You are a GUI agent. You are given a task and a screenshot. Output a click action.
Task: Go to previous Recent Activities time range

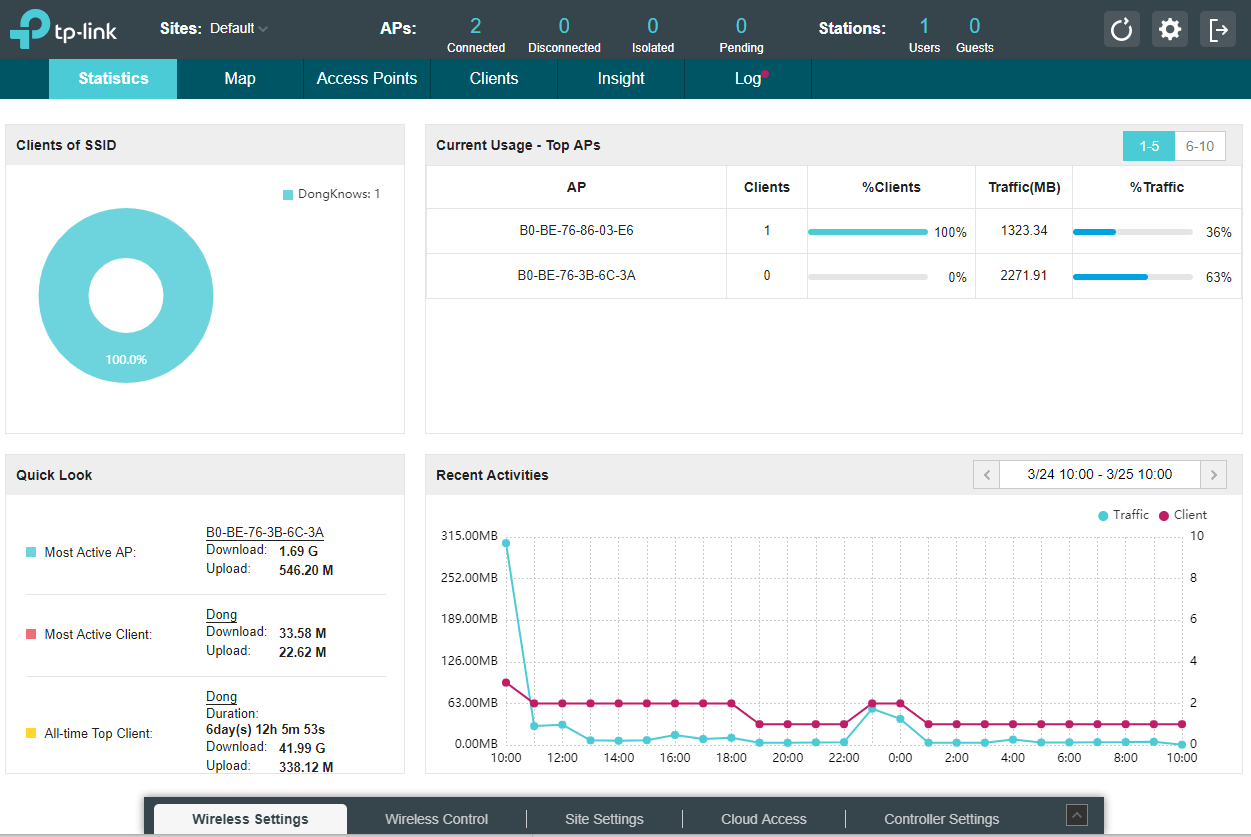coord(986,475)
